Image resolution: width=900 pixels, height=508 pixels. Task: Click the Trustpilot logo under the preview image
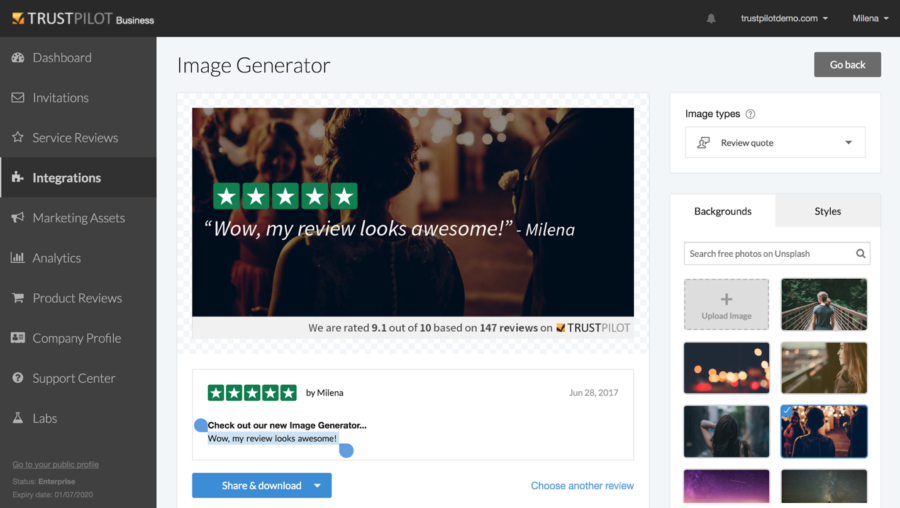(x=593, y=328)
